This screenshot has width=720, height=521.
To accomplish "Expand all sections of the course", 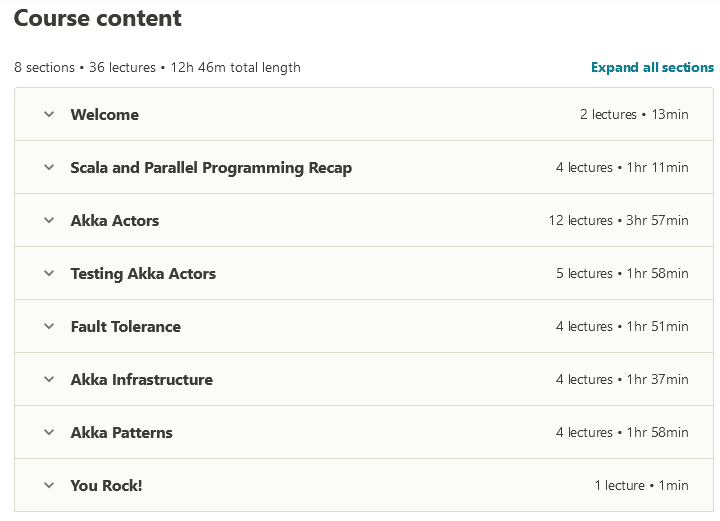I will [652, 68].
